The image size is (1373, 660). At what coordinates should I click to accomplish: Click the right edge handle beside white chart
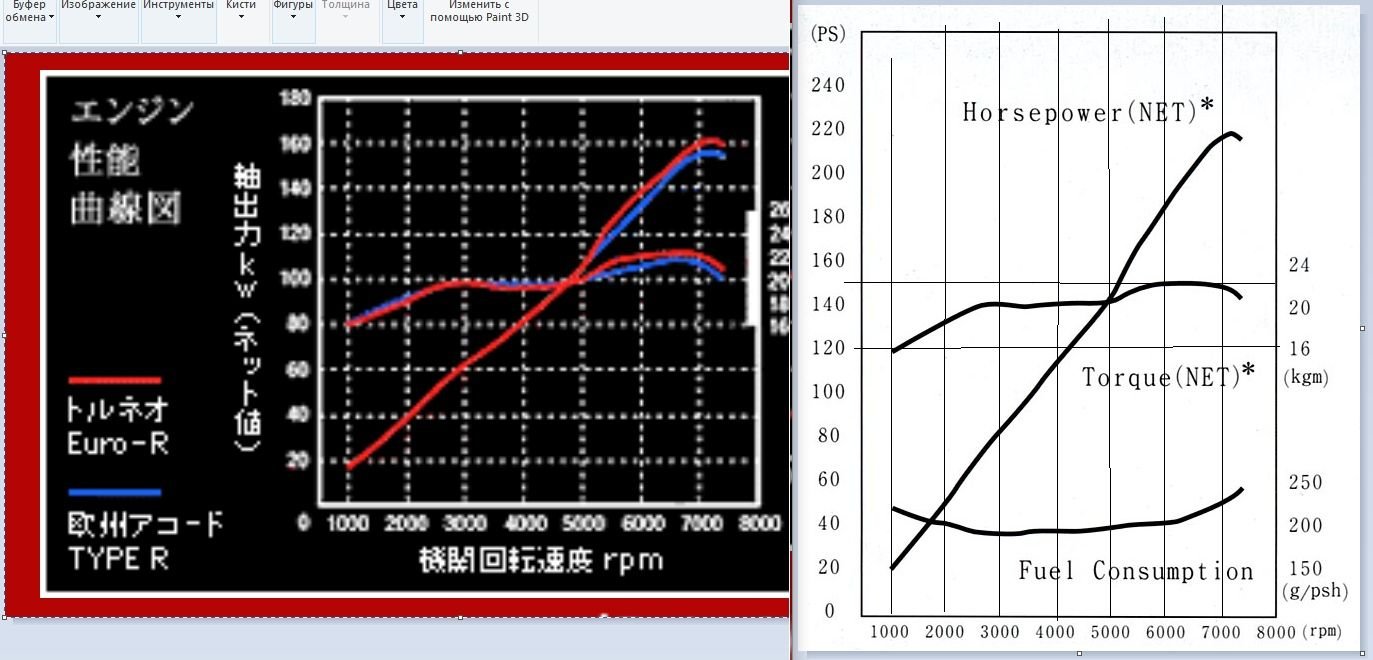[x=1362, y=327]
